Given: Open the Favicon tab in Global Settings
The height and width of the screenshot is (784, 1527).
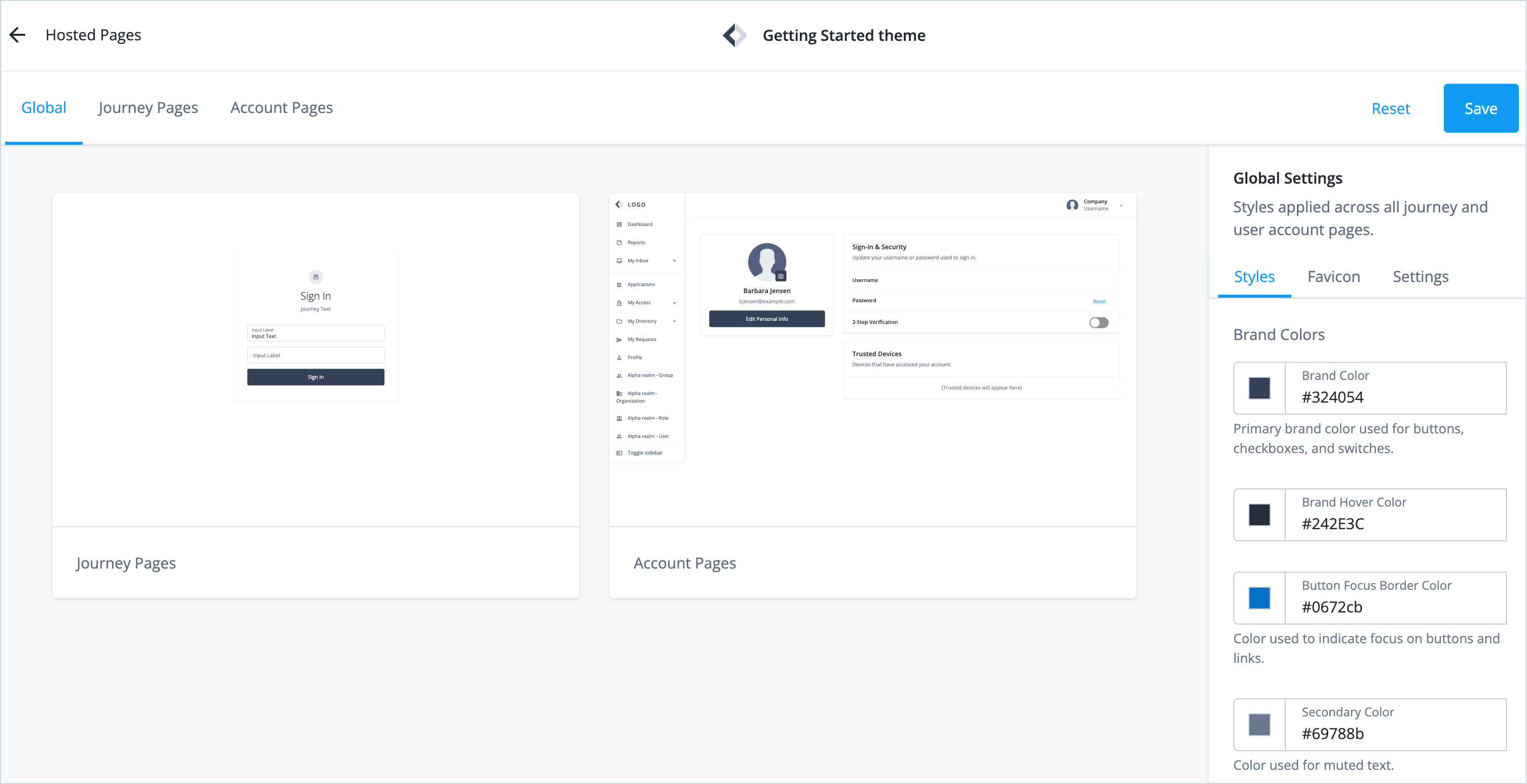Looking at the screenshot, I should point(1333,276).
